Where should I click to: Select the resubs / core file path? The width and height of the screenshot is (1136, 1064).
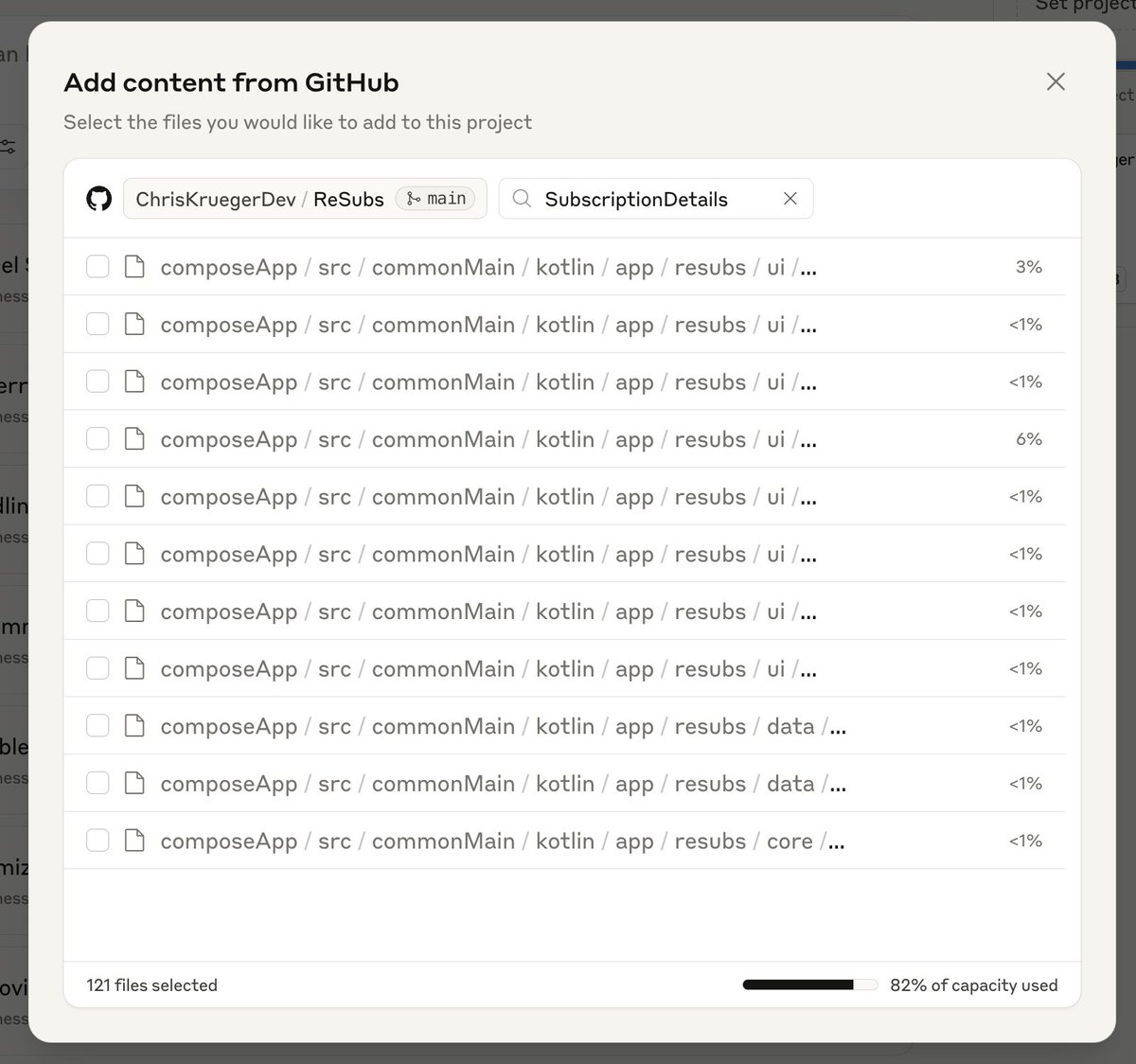coord(503,842)
